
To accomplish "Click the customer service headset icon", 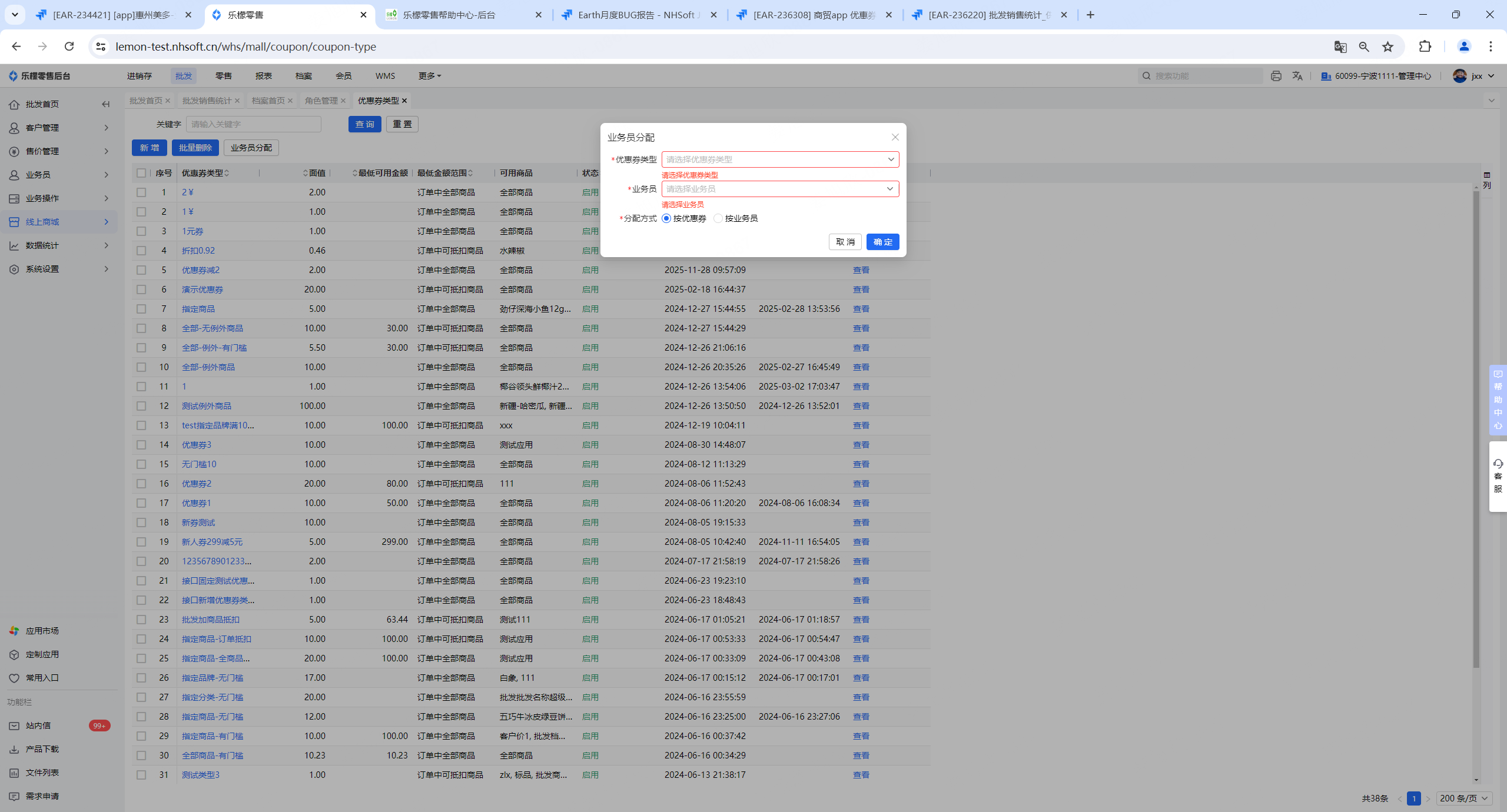I will click(1498, 464).
